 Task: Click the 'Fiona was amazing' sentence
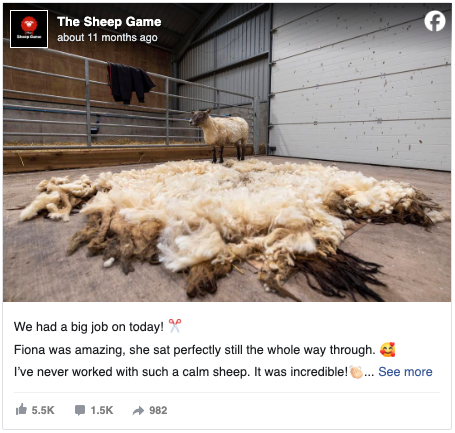195,350
